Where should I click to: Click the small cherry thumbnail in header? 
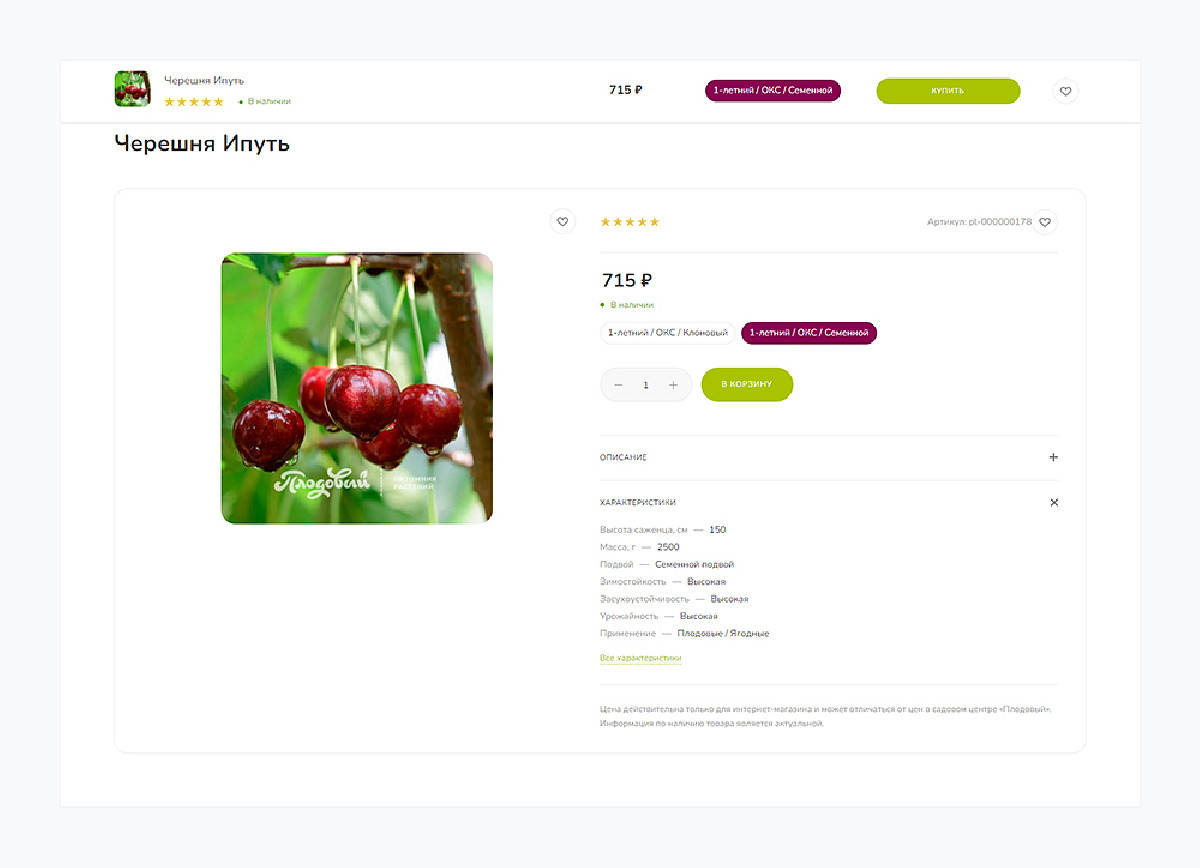(x=132, y=89)
